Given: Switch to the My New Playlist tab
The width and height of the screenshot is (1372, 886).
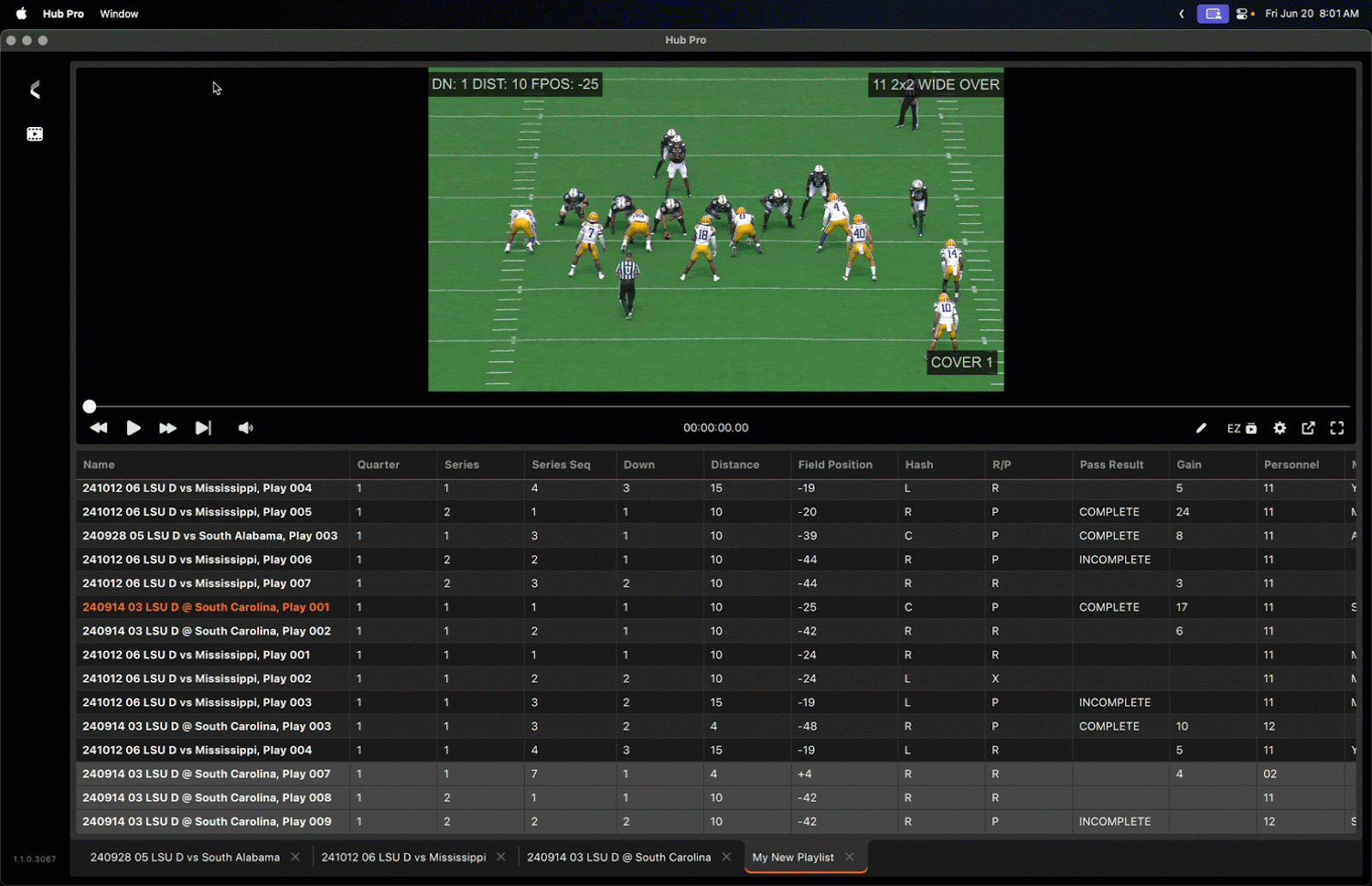Looking at the screenshot, I should click(792, 857).
